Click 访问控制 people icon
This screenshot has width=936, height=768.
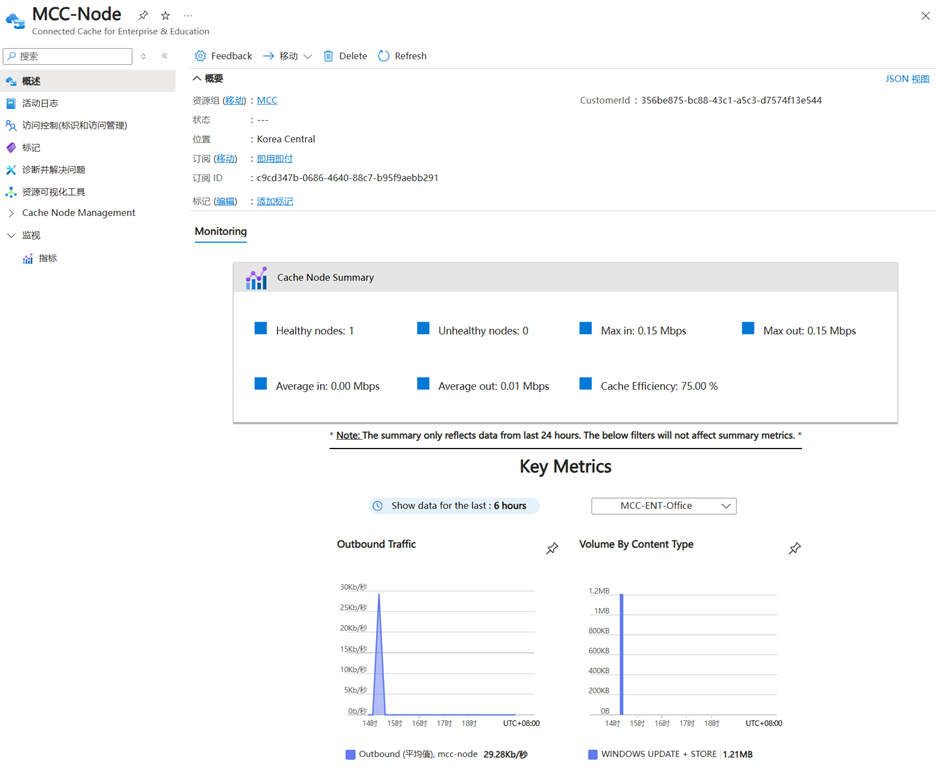(x=11, y=125)
